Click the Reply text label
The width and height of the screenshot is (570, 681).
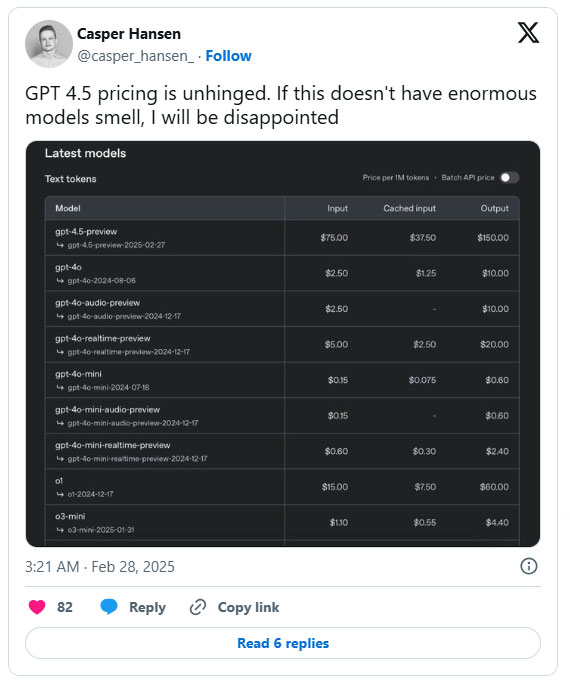147,607
